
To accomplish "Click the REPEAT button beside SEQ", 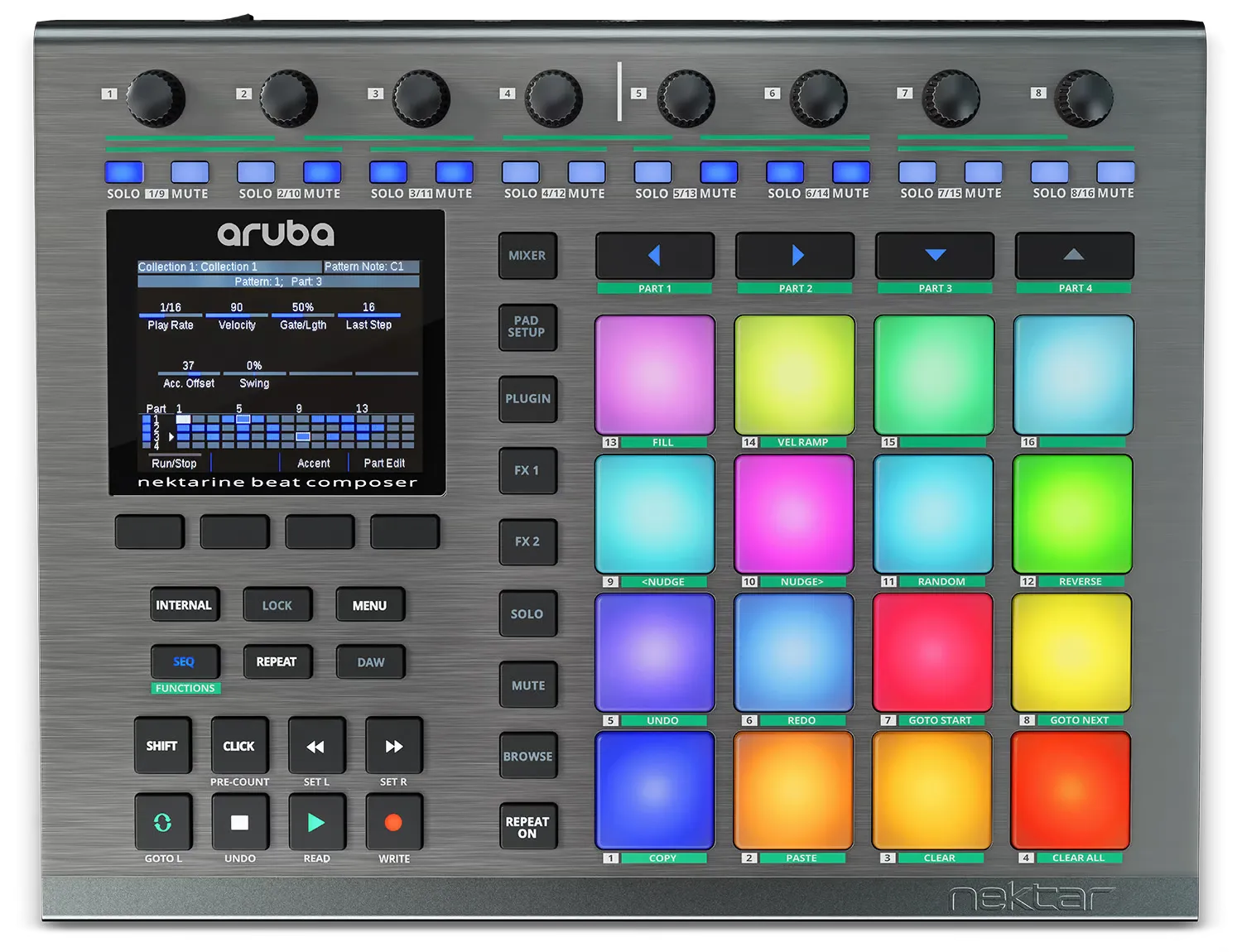I will (277, 661).
